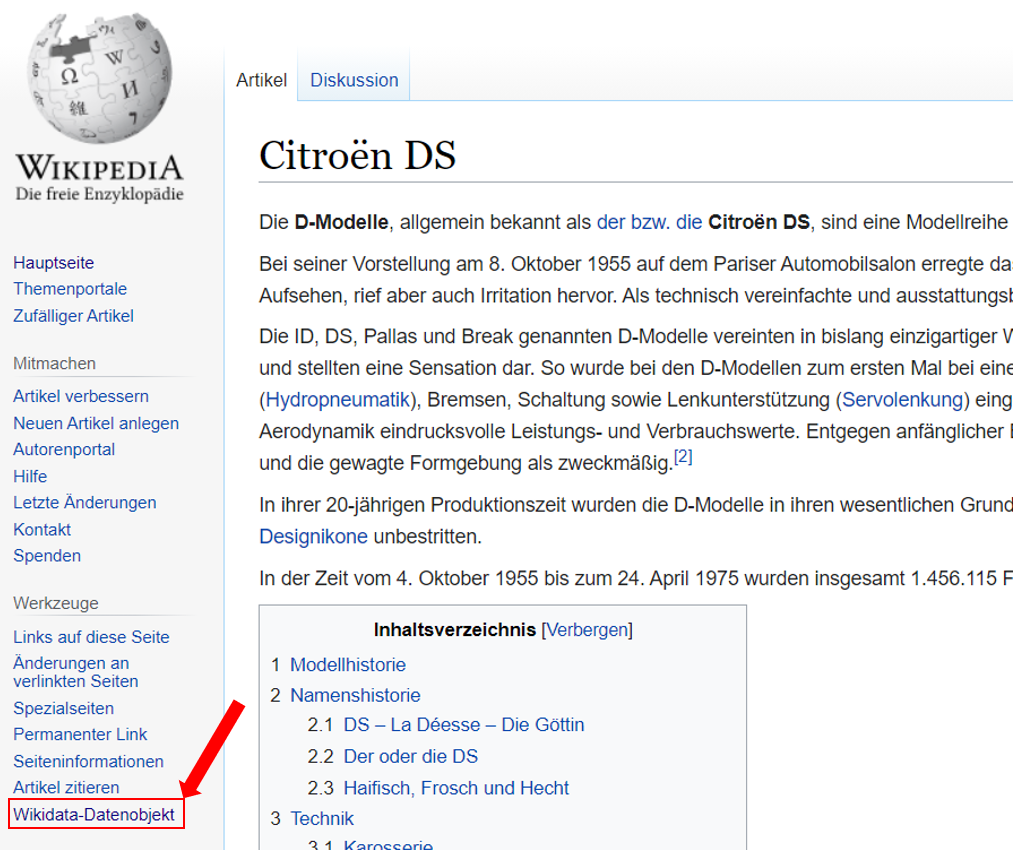This screenshot has width=1013, height=850.
Task: Open the Hydropneumatik link
Action: point(338,400)
